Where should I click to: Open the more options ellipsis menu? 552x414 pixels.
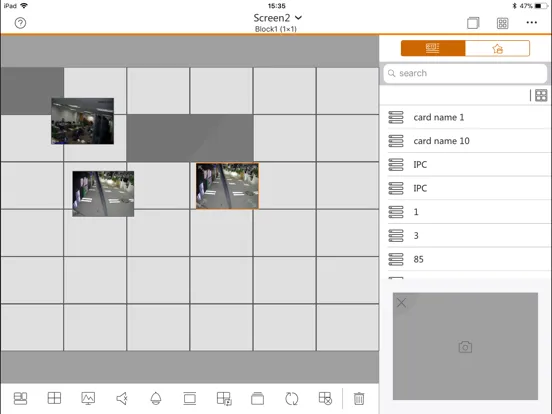coord(532,23)
